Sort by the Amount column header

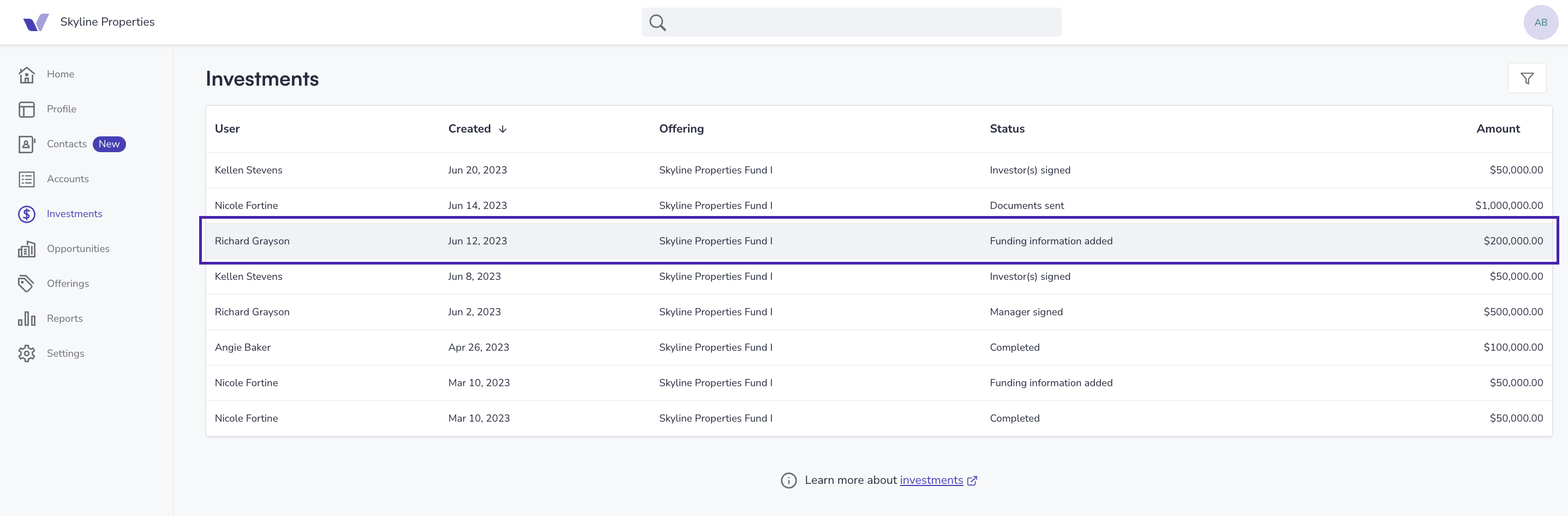tap(1498, 129)
